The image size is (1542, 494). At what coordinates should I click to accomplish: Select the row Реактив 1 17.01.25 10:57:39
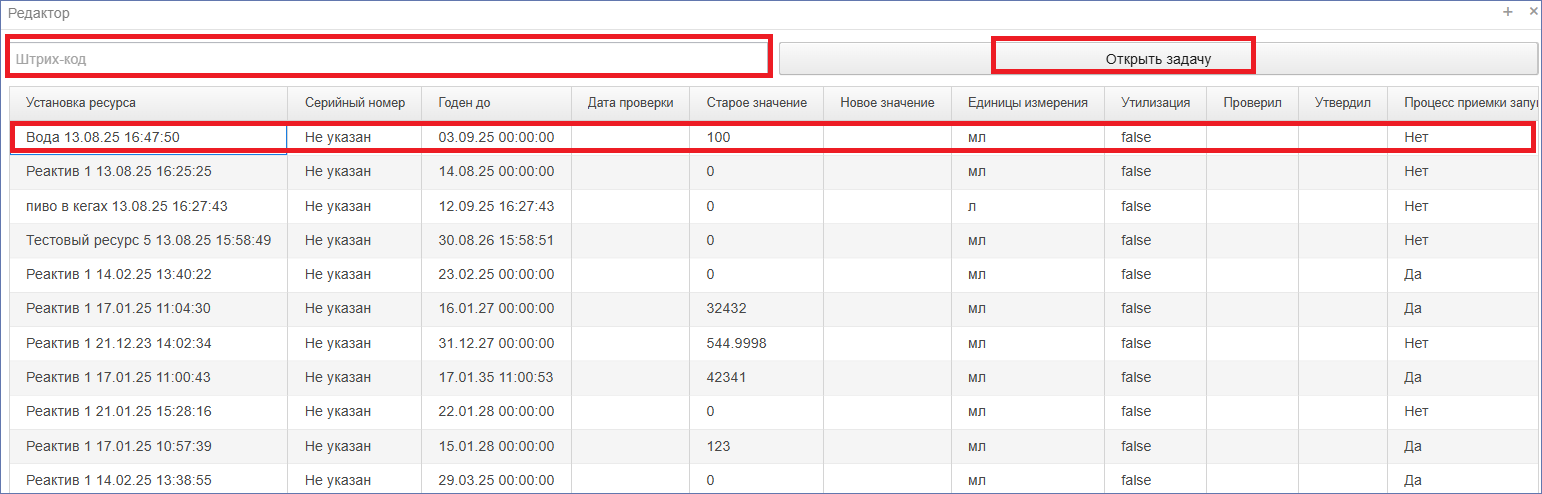click(774, 446)
